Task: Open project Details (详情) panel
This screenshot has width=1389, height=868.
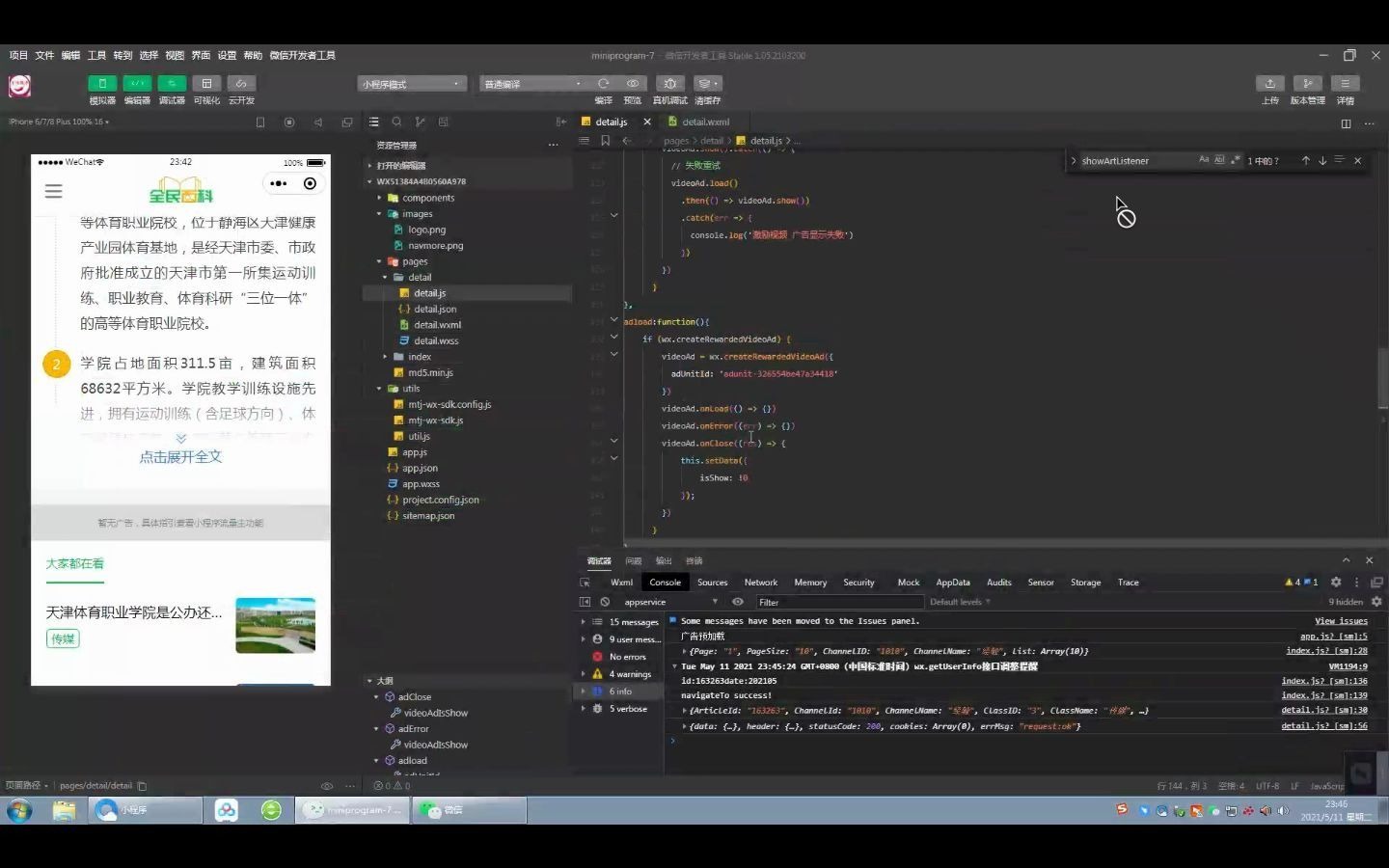Action: click(1345, 84)
